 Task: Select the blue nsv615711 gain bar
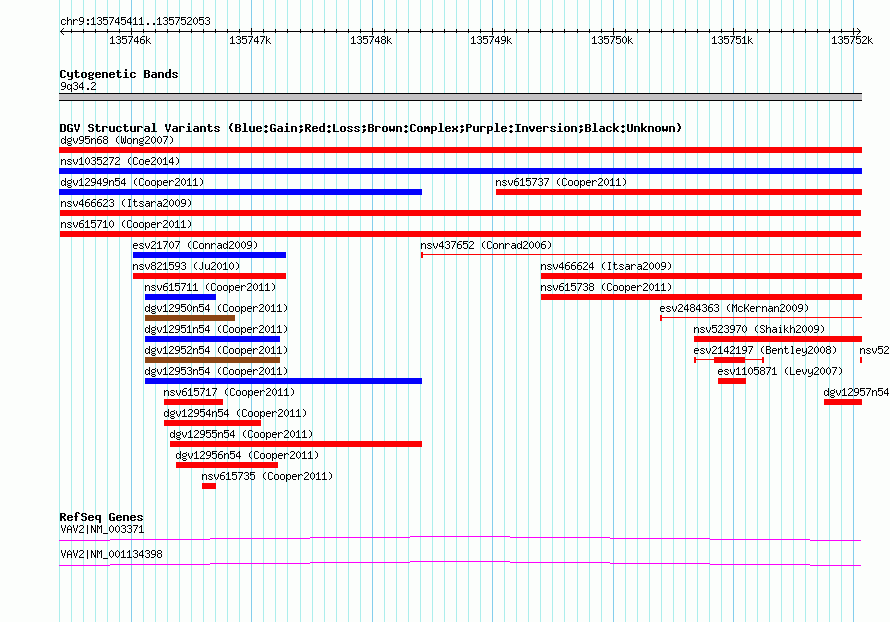point(180,297)
